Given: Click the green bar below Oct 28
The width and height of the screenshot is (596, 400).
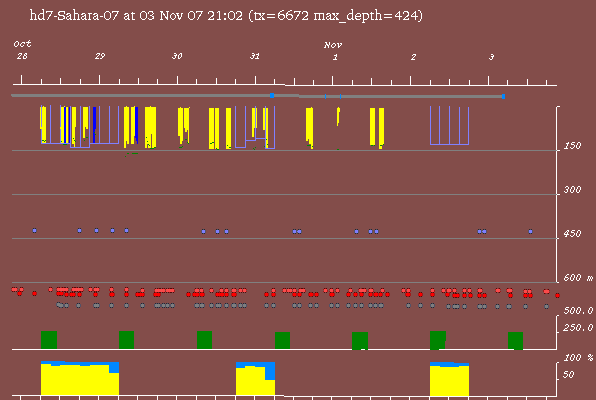Looking at the screenshot, I should [x=49, y=340].
